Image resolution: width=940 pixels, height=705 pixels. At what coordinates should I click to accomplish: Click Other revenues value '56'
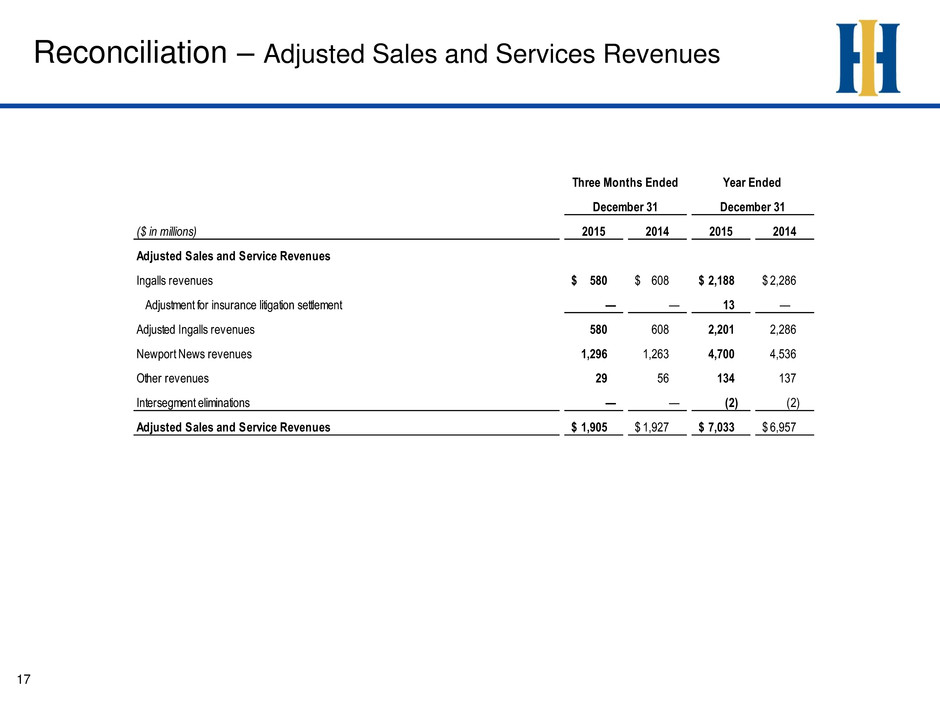click(x=662, y=378)
